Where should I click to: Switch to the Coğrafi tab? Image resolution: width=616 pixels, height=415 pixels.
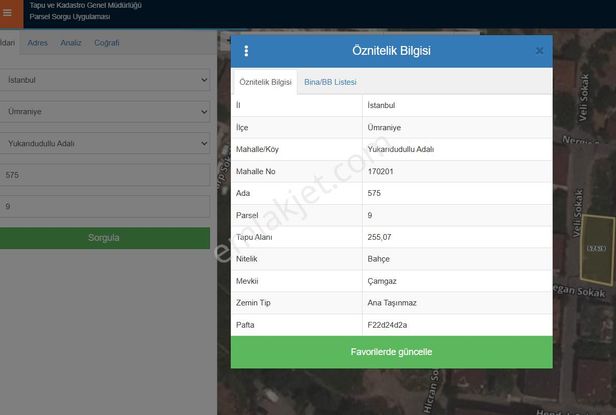107,43
